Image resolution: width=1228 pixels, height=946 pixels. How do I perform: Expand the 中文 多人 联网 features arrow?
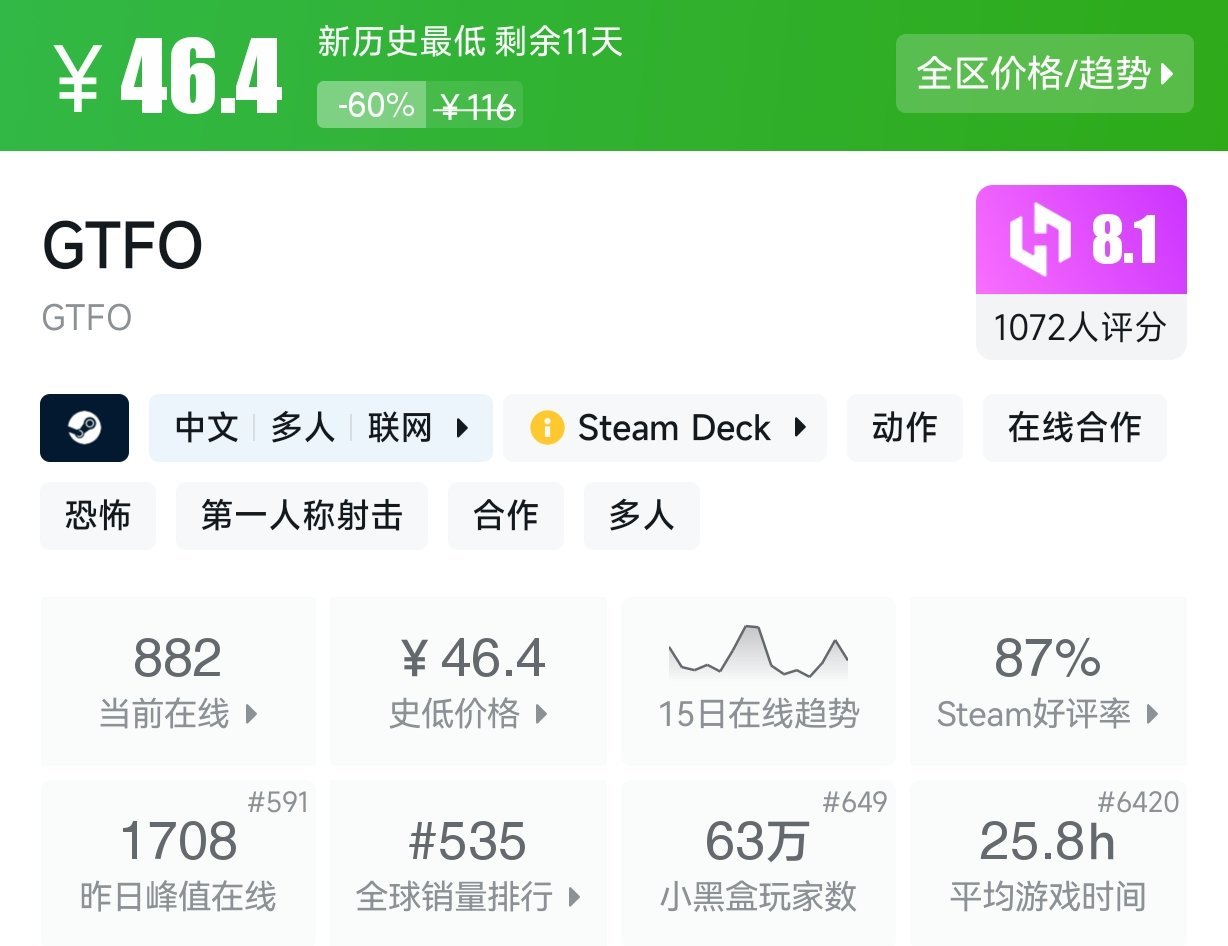pyautogui.click(x=462, y=428)
